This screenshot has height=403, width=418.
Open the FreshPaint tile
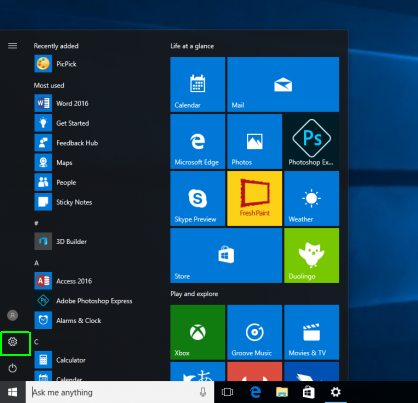(x=255, y=198)
